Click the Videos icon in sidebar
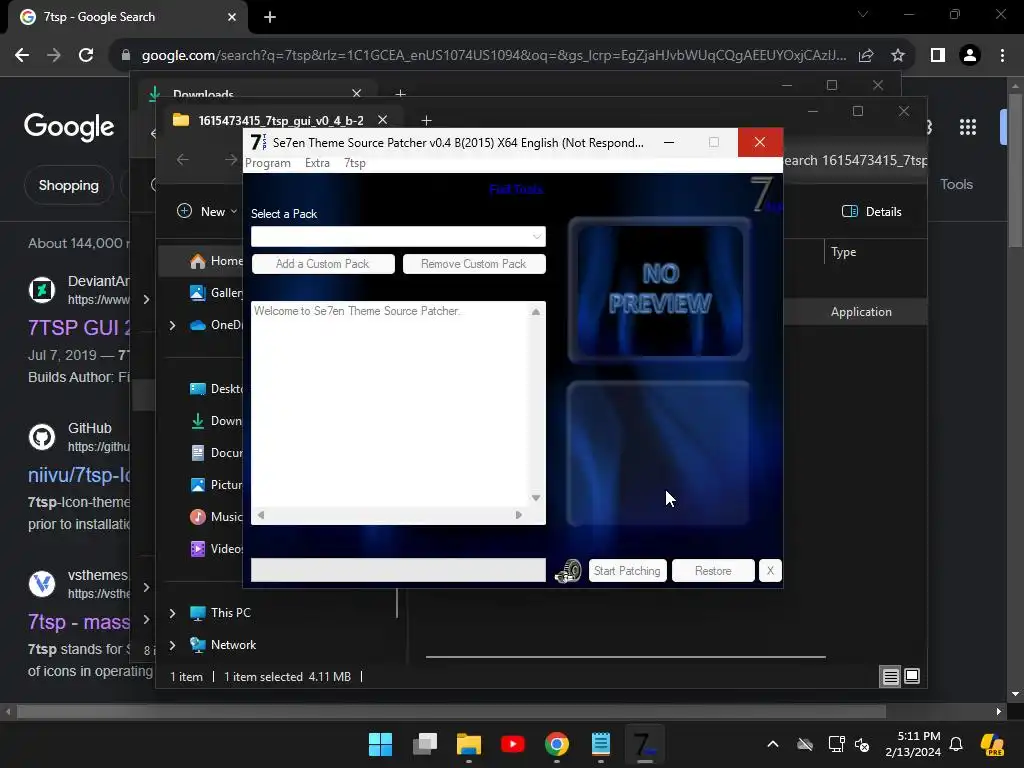The width and height of the screenshot is (1024, 768). (198, 549)
